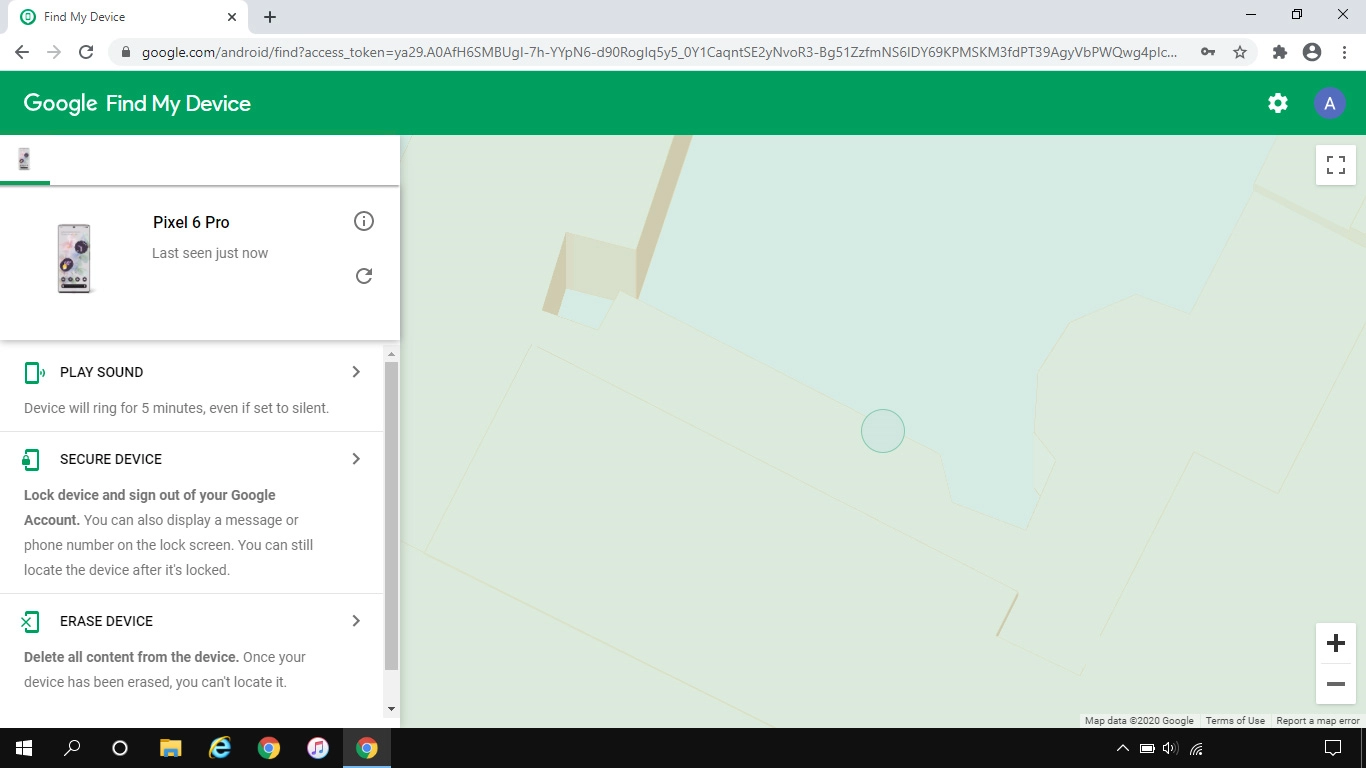This screenshot has width=1366, height=768.
Task: Click Report a map error link
Action: (1317, 721)
